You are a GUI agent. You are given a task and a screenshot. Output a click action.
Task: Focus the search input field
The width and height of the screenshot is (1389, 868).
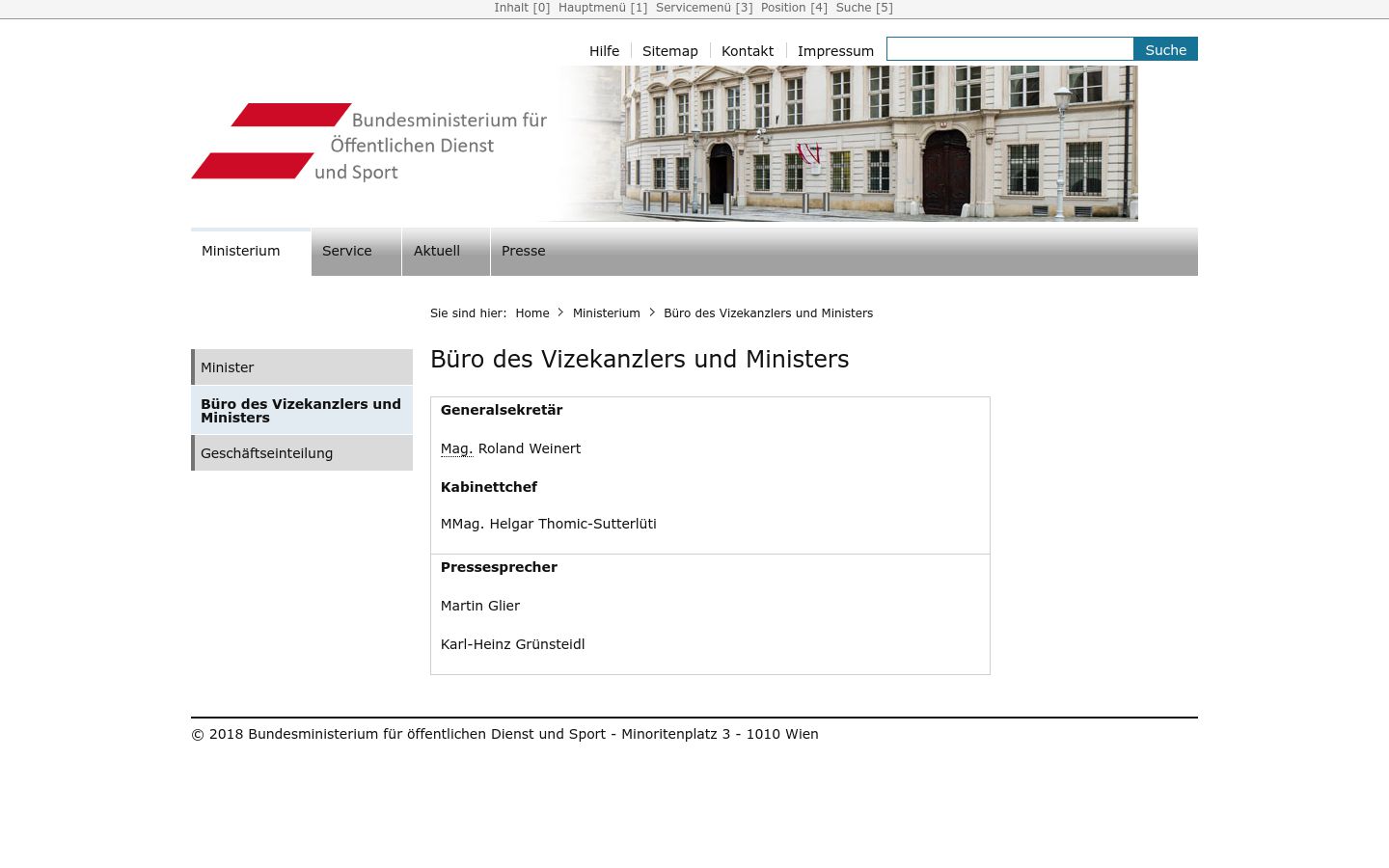click(1010, 49)
